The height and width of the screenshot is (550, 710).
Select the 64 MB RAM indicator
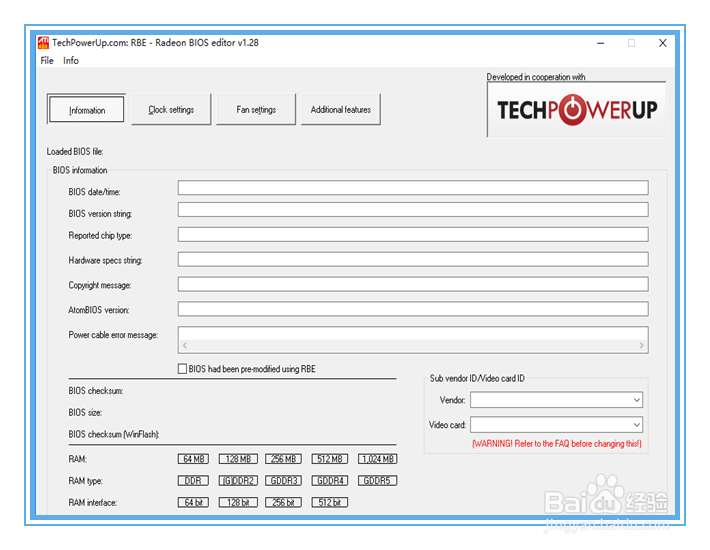pos(193,459)
